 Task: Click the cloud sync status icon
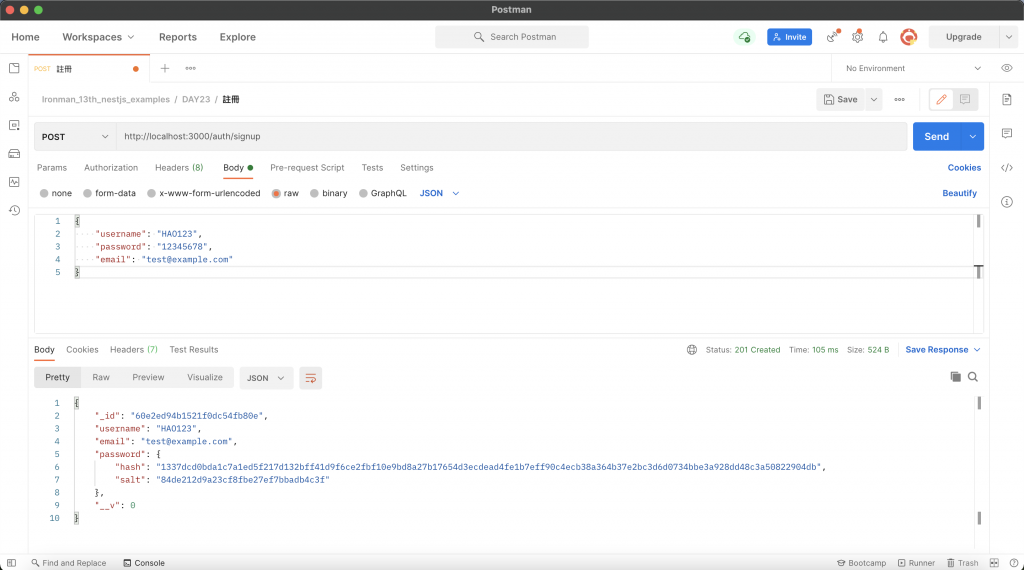pyautogui.click(x=744, y=37)
